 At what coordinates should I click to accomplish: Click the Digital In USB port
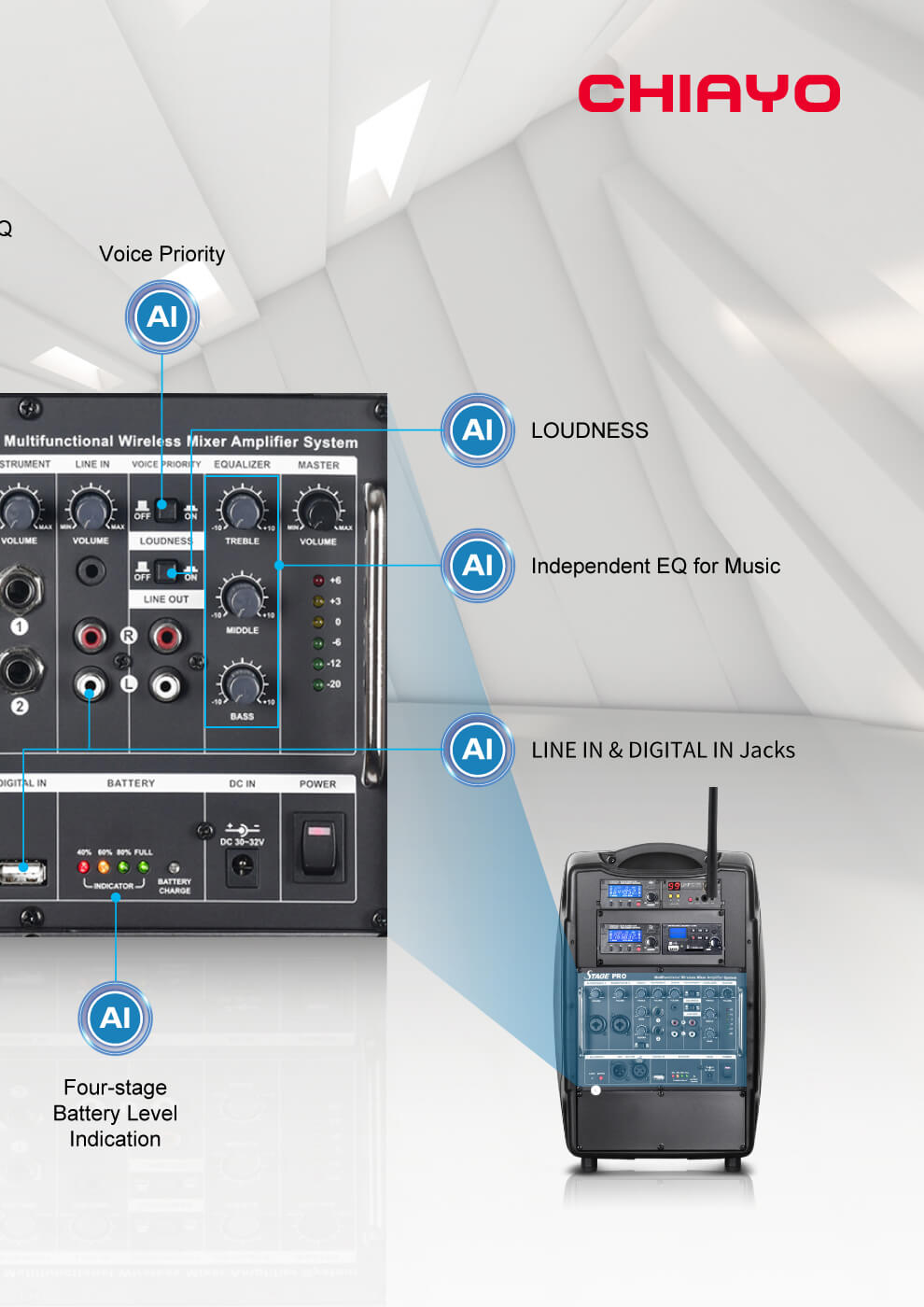coord(22,874)
